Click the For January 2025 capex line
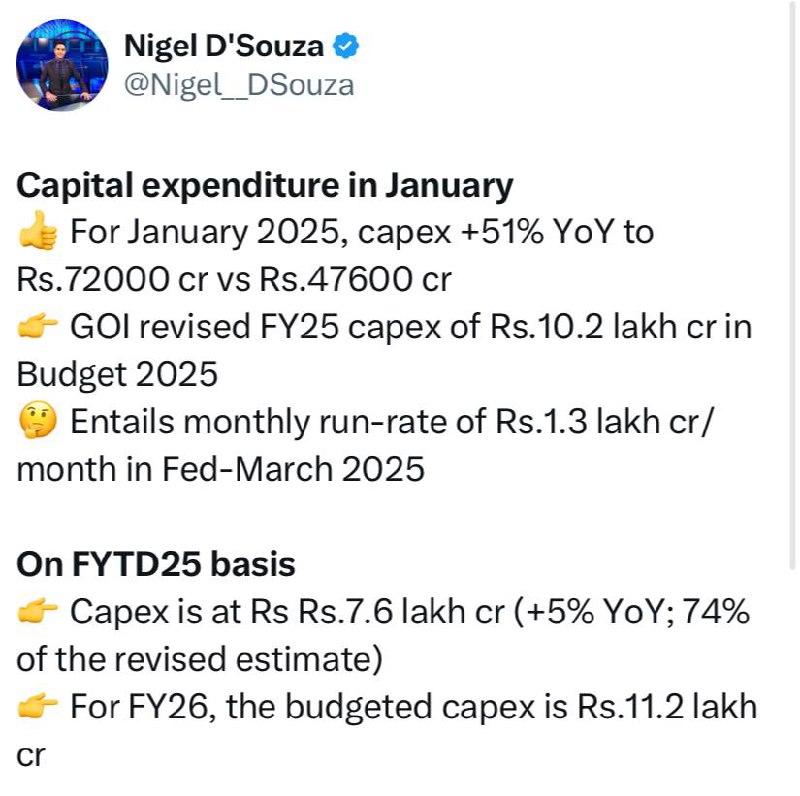800x796 pixels. pyautogui.click(x=362, y=232)
